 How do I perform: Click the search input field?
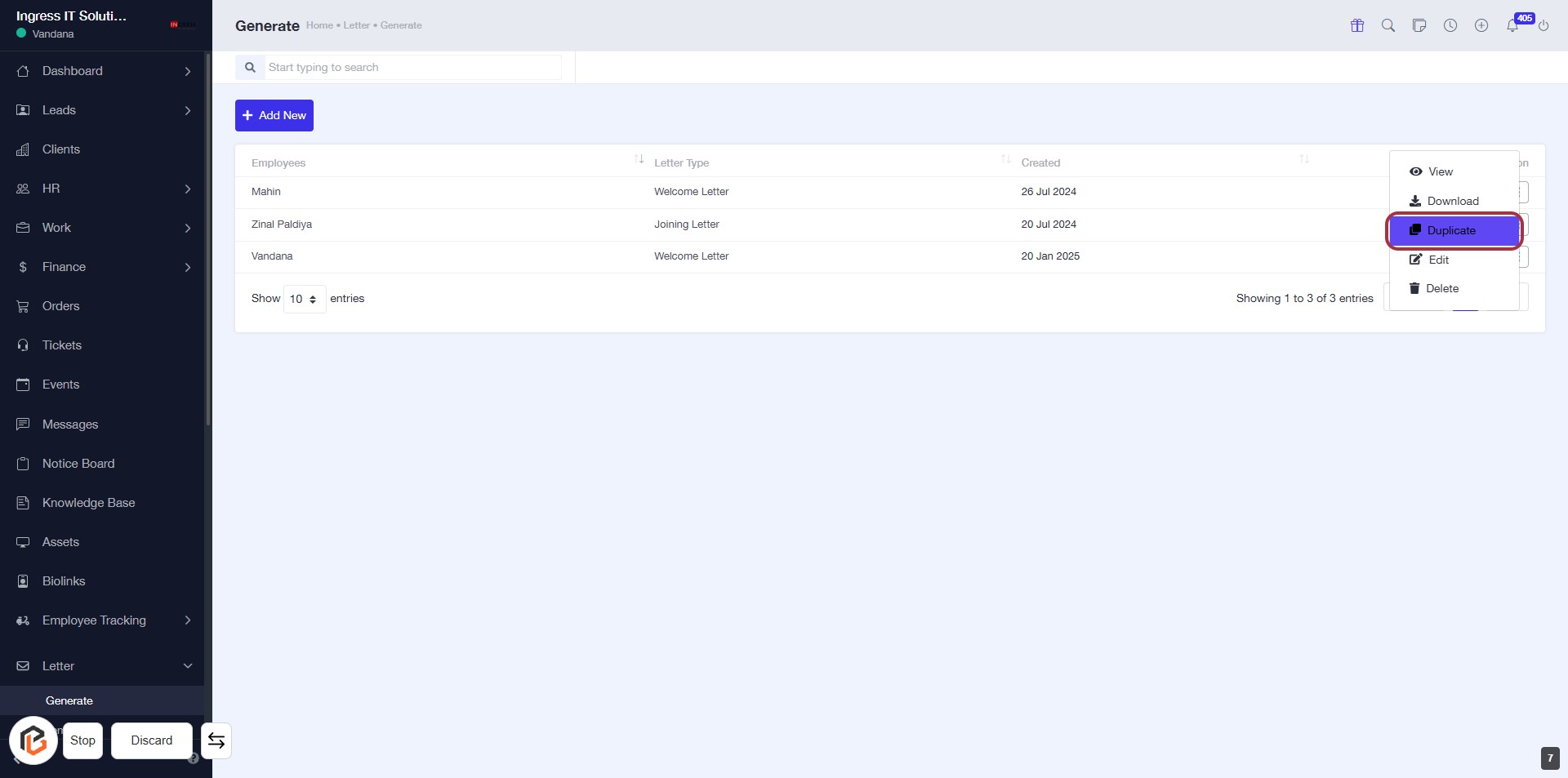(412, 68)
